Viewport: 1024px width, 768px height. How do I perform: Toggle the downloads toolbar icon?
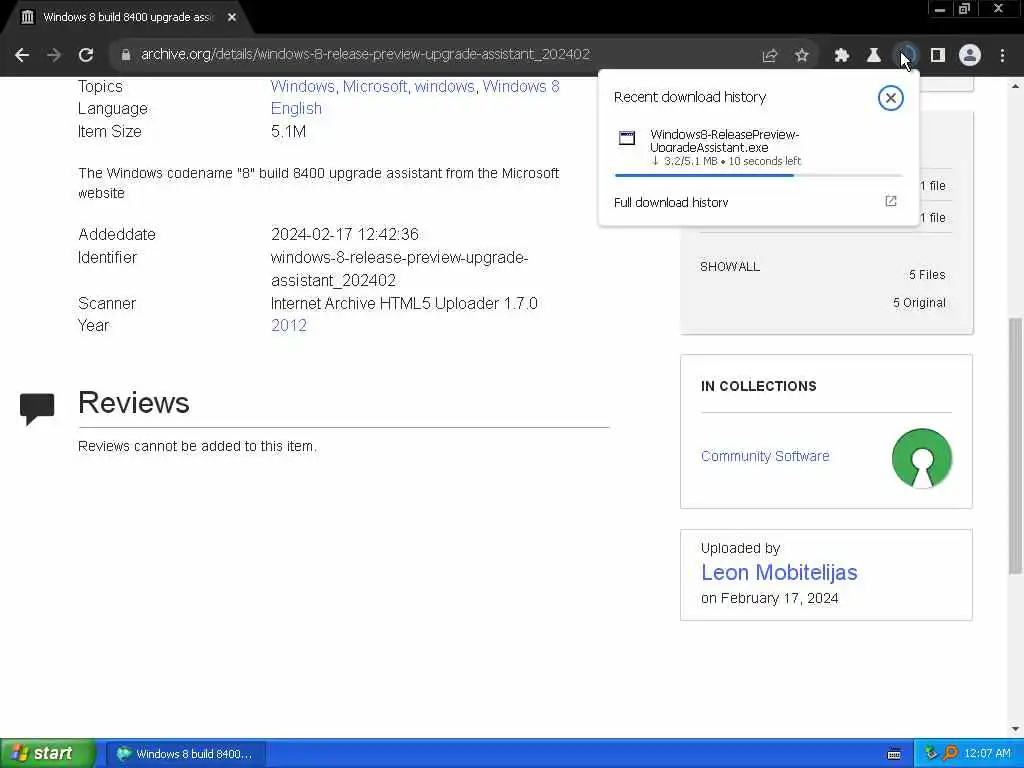(906, 56)
